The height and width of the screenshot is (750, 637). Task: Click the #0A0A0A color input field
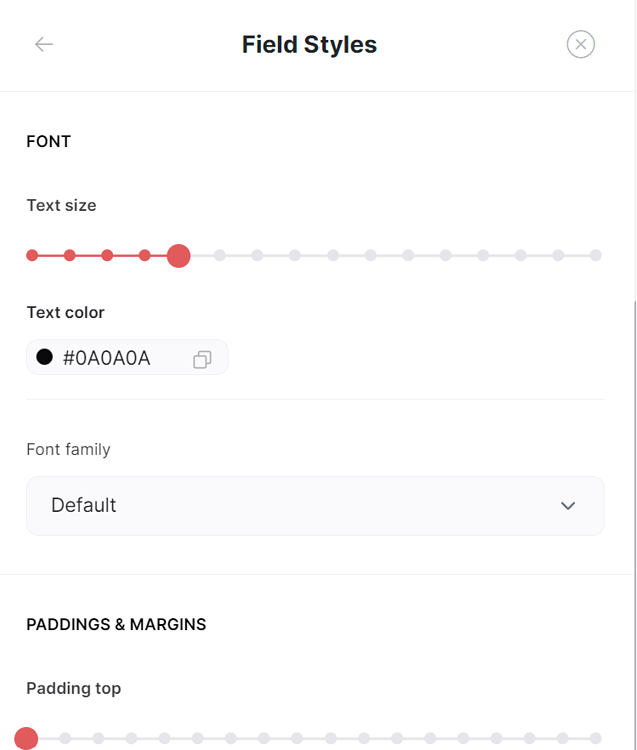click(127, 357)
